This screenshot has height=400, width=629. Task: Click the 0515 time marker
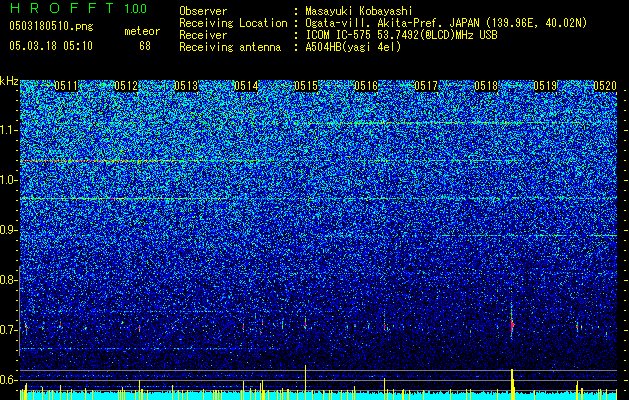(306, 86)
